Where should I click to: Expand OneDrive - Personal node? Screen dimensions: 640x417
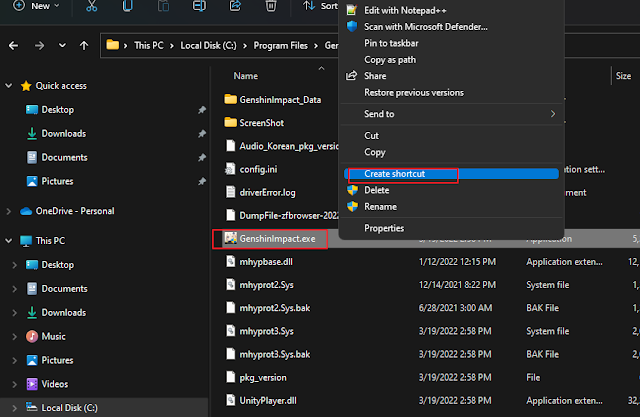point(9,211)
